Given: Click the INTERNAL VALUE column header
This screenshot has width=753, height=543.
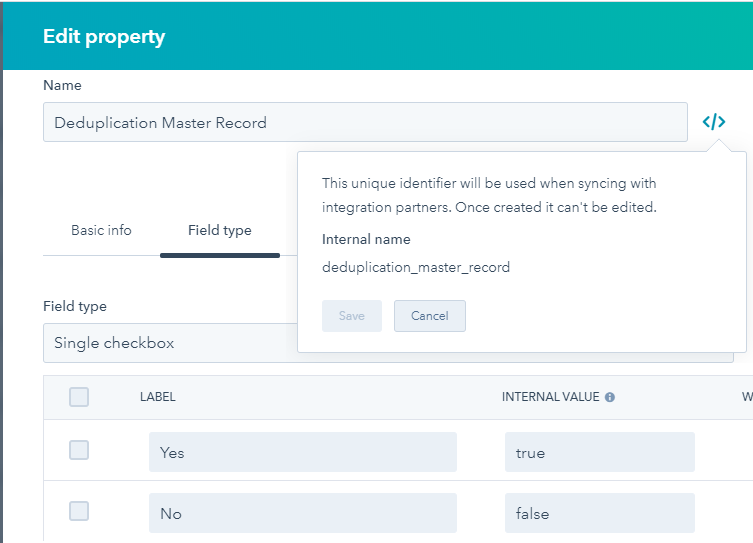Looking at the screenshot, I should tap(550, 397).
